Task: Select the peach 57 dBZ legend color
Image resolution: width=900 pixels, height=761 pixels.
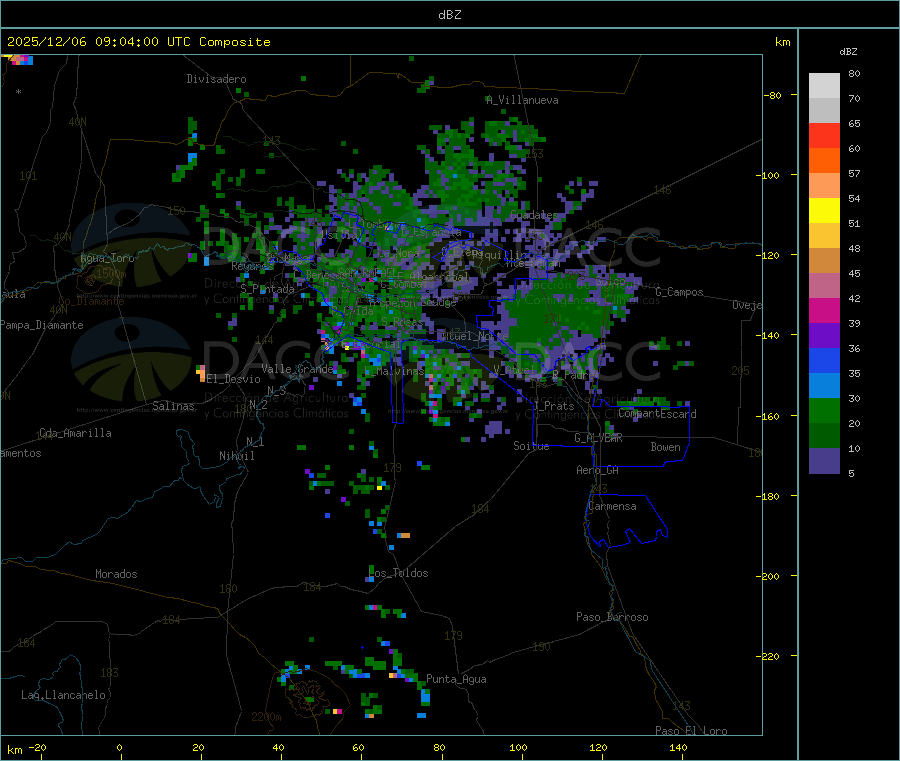Action: [824, 185]
